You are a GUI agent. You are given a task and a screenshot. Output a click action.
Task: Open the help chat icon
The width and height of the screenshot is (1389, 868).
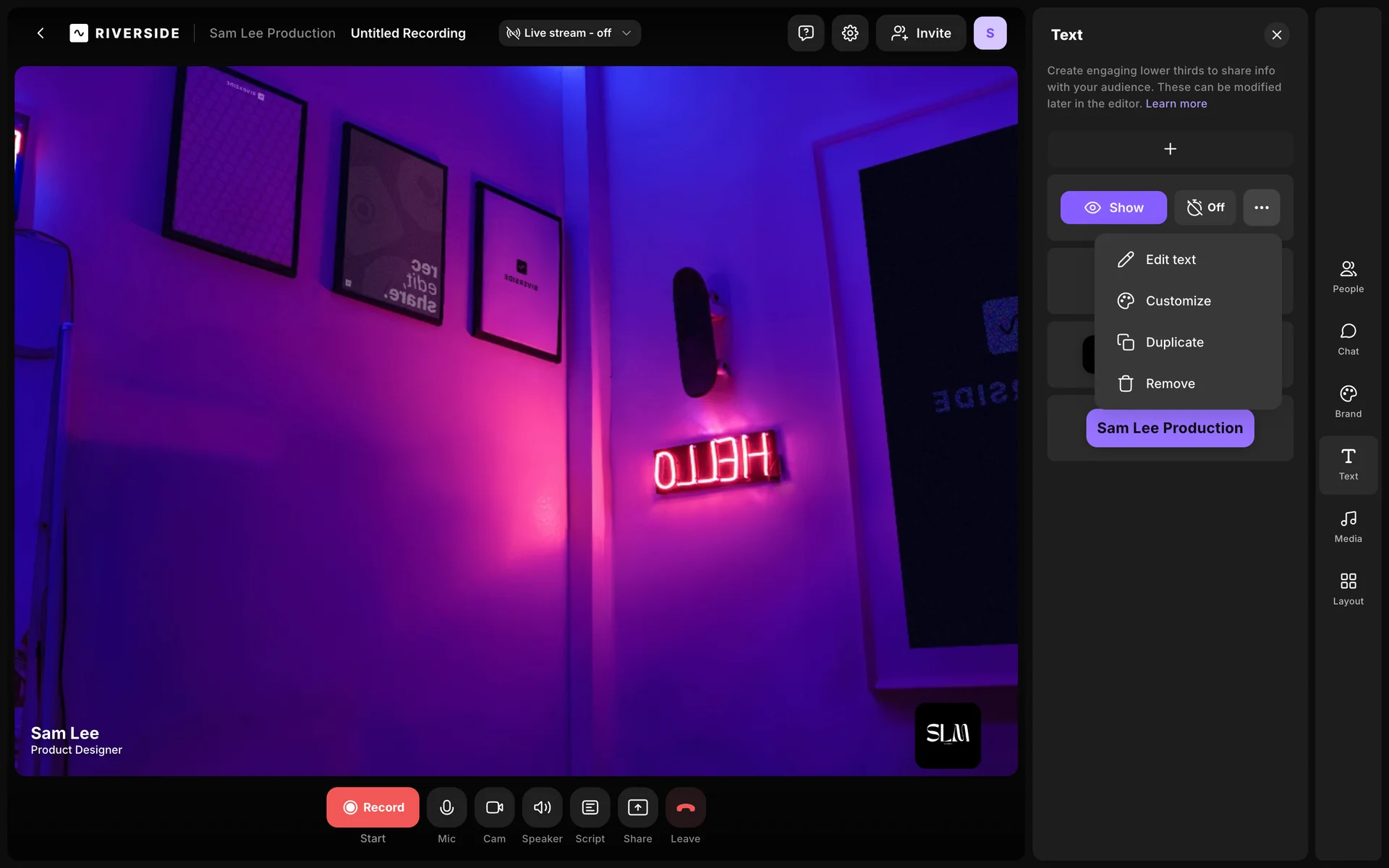[806, 33]
